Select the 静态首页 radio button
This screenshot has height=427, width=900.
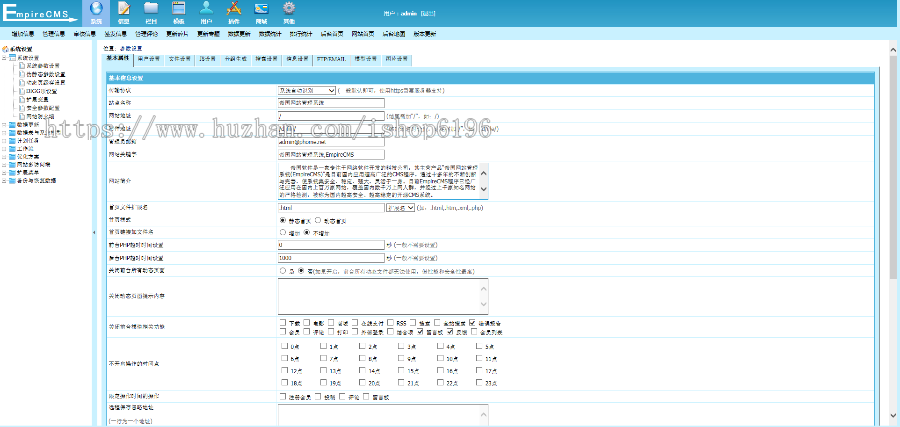282,220
